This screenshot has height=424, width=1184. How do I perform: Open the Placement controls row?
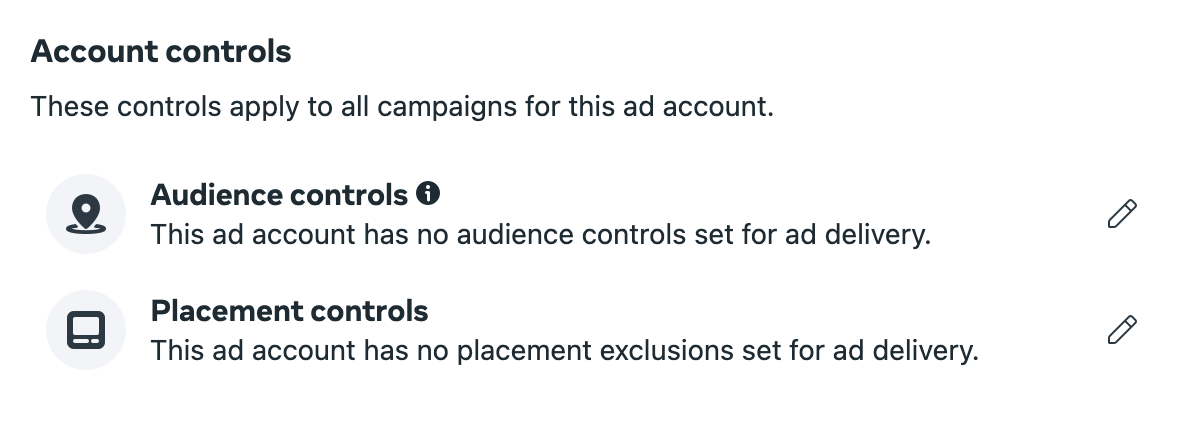point(592,330)
